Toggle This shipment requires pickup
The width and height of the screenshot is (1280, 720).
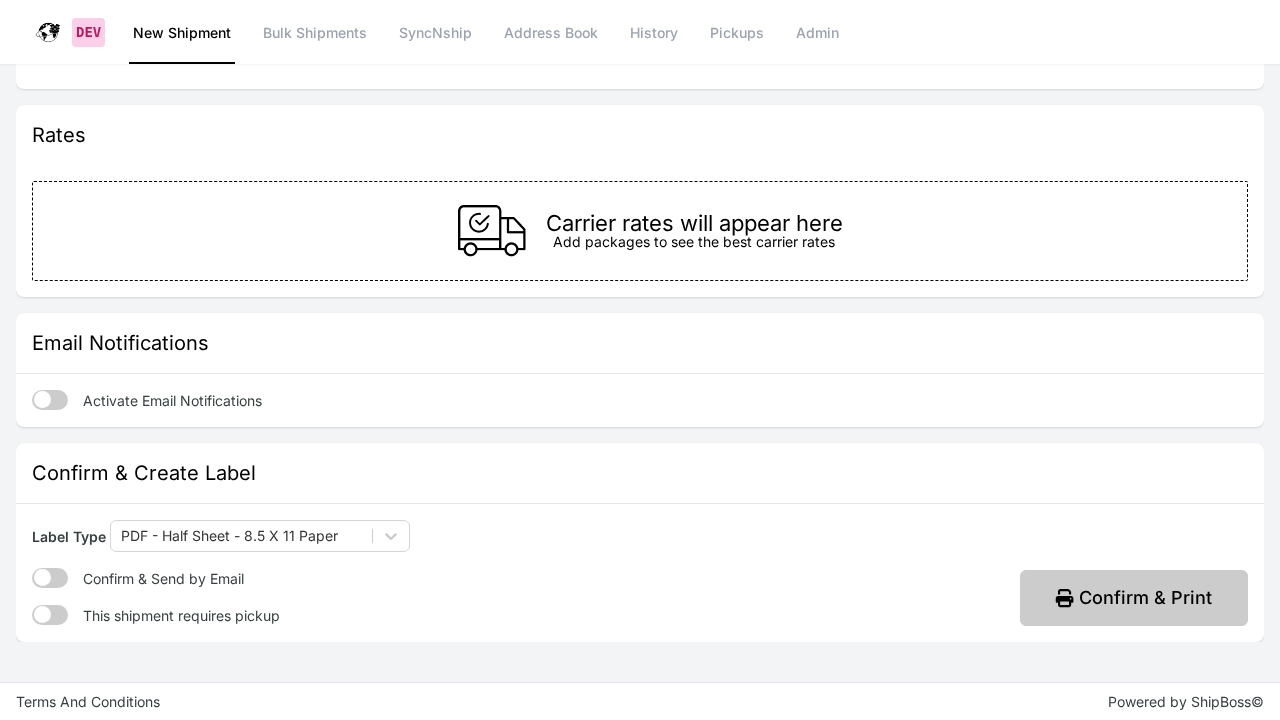pyautogui.click(x=50, y=615)
